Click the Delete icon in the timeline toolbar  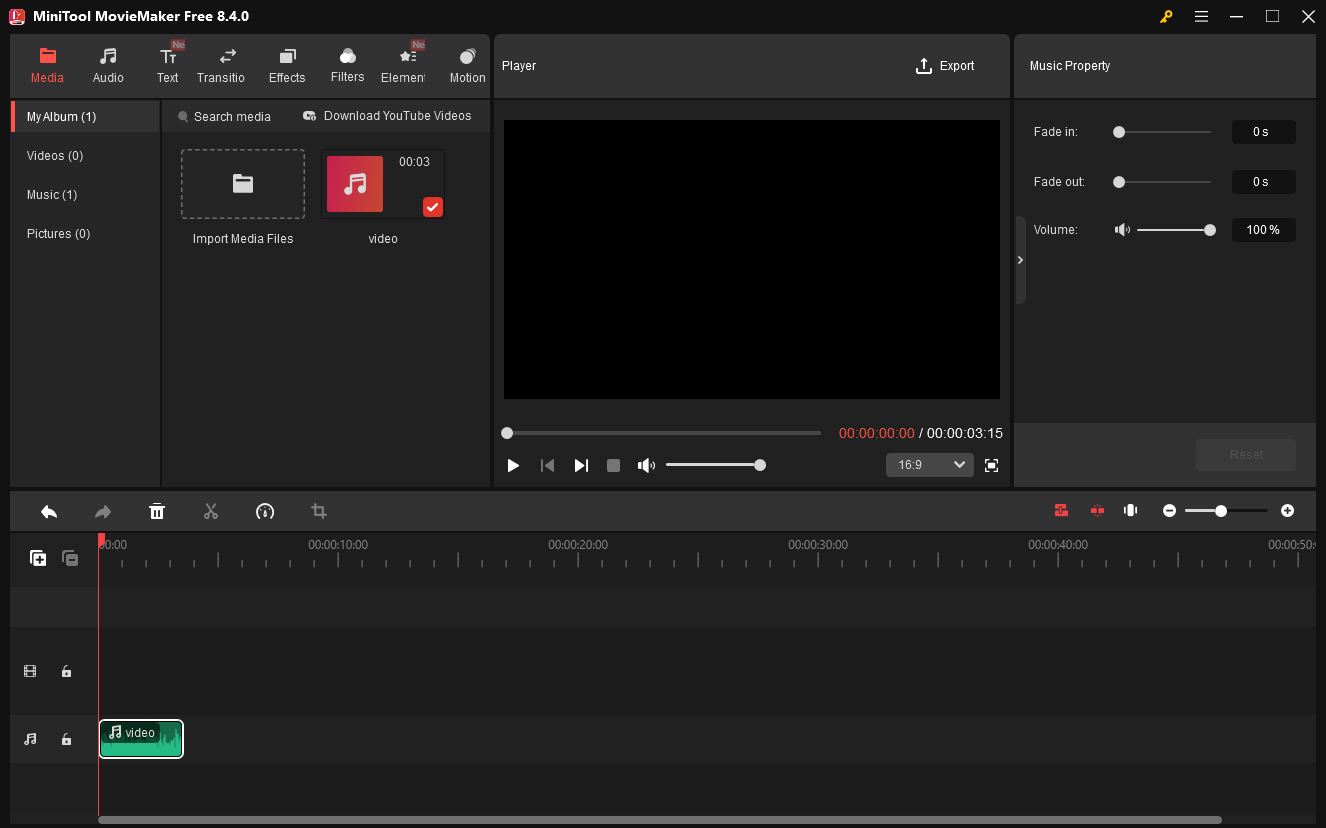(x=157, y=511)
